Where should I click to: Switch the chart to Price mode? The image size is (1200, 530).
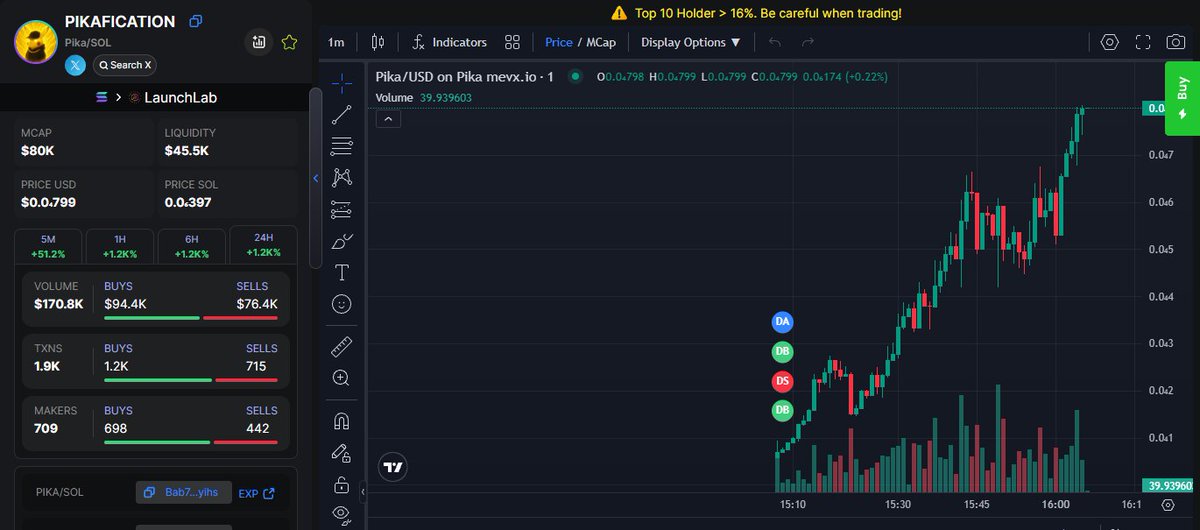coord(559,42)
